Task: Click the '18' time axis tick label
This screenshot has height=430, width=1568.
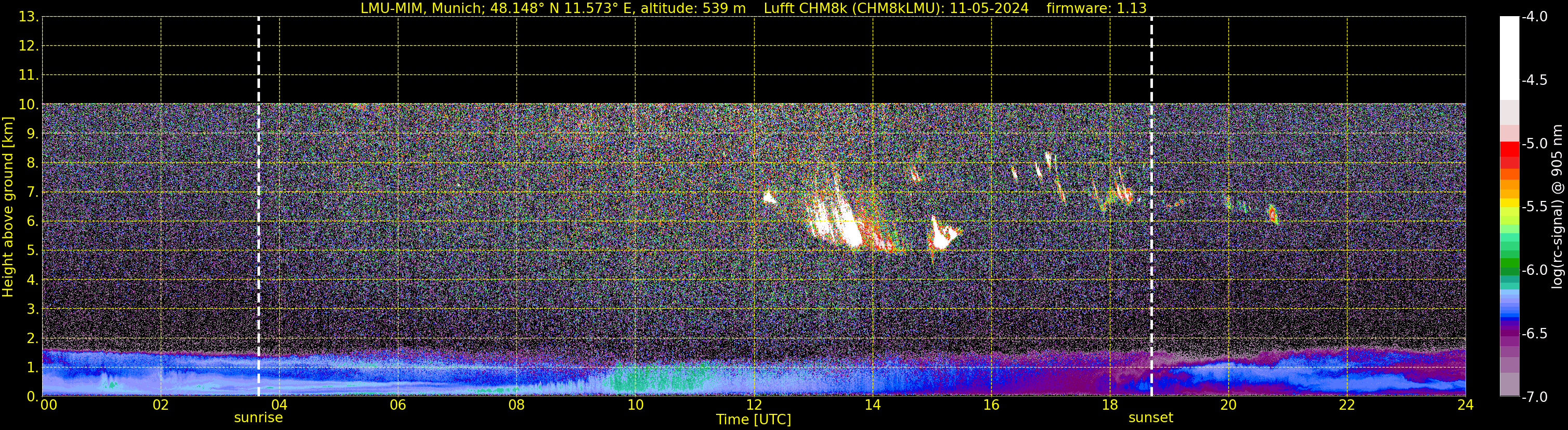Action: click(x=1110, y=405)
